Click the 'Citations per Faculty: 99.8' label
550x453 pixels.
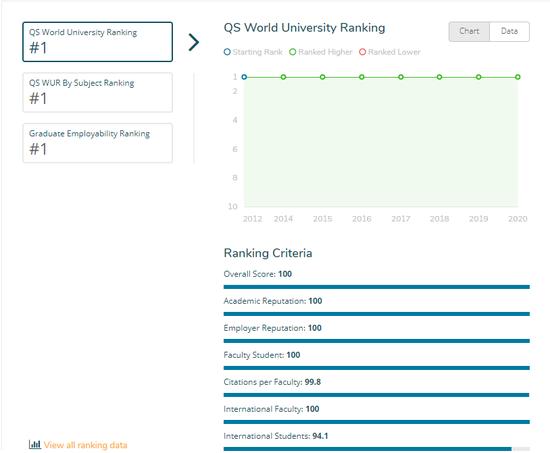tap(272, 382)
